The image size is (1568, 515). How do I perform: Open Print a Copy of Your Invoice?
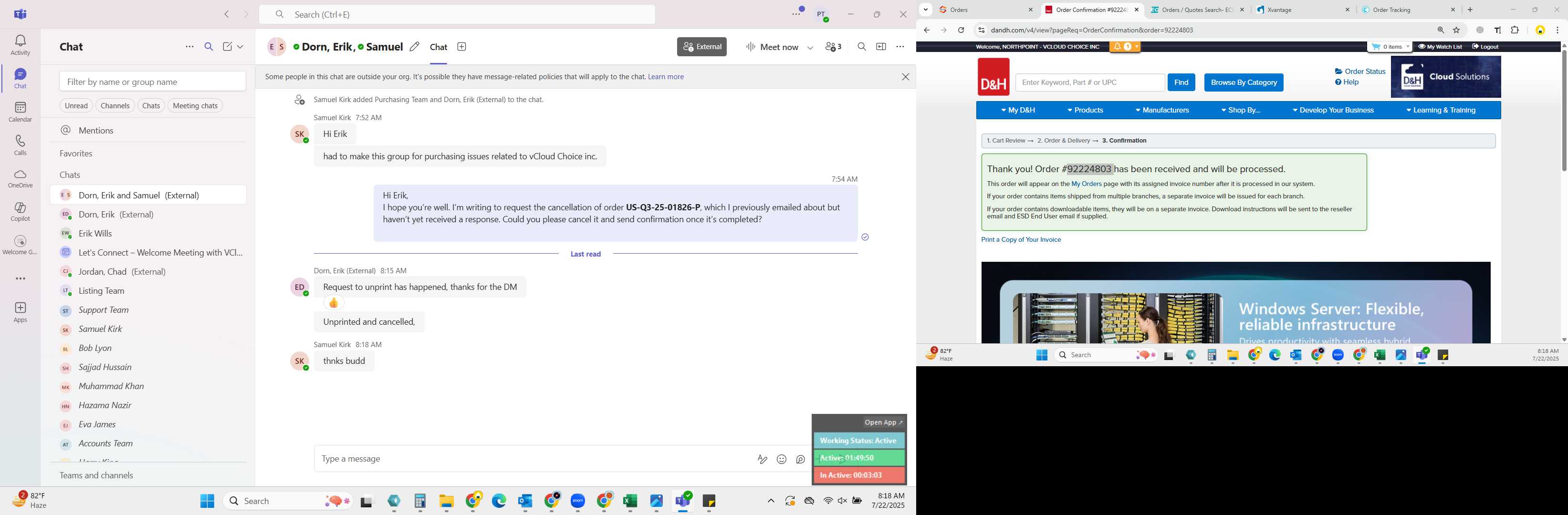1021,240
